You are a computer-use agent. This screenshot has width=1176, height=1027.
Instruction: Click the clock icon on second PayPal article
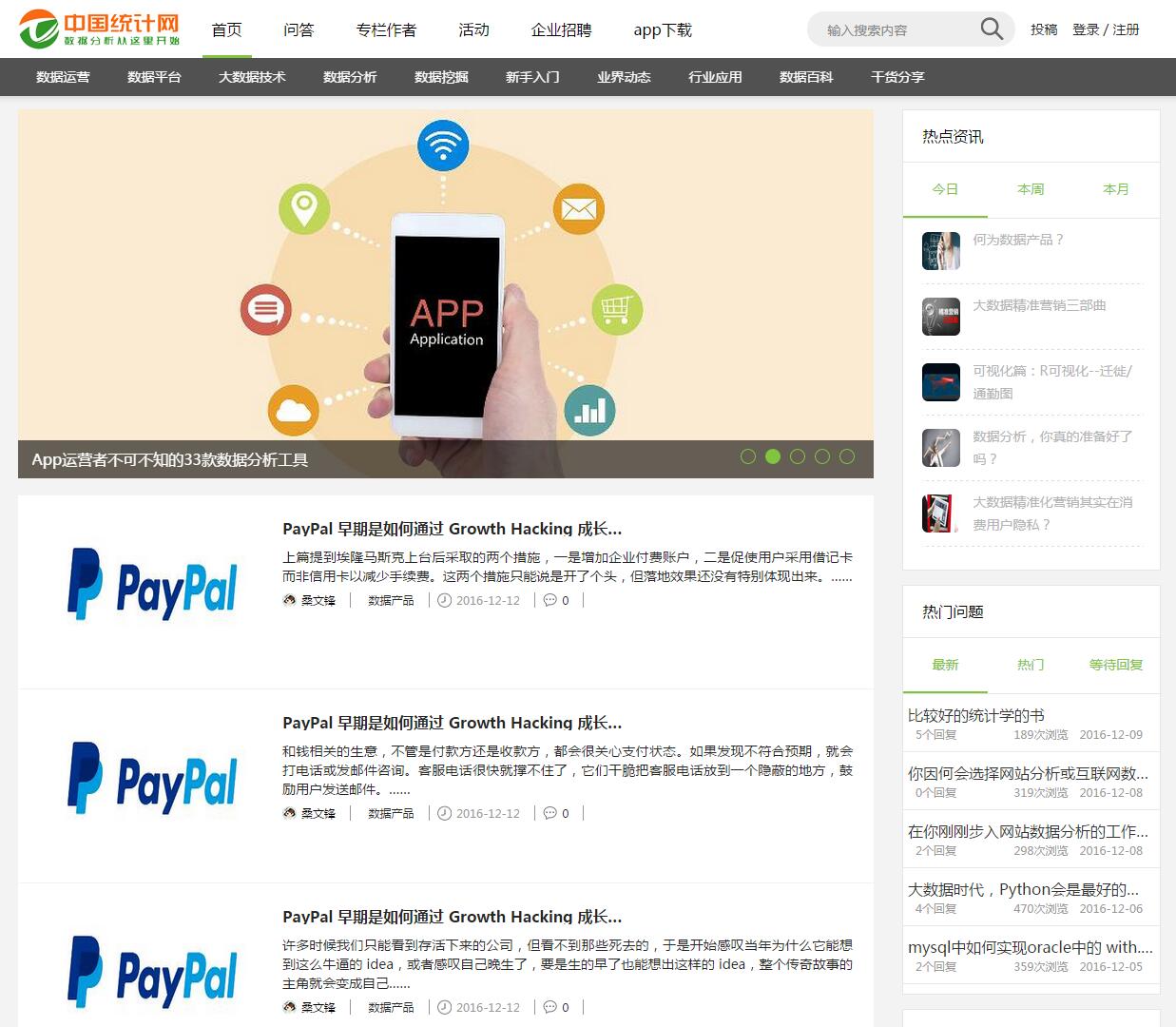[x=444, y=813]
